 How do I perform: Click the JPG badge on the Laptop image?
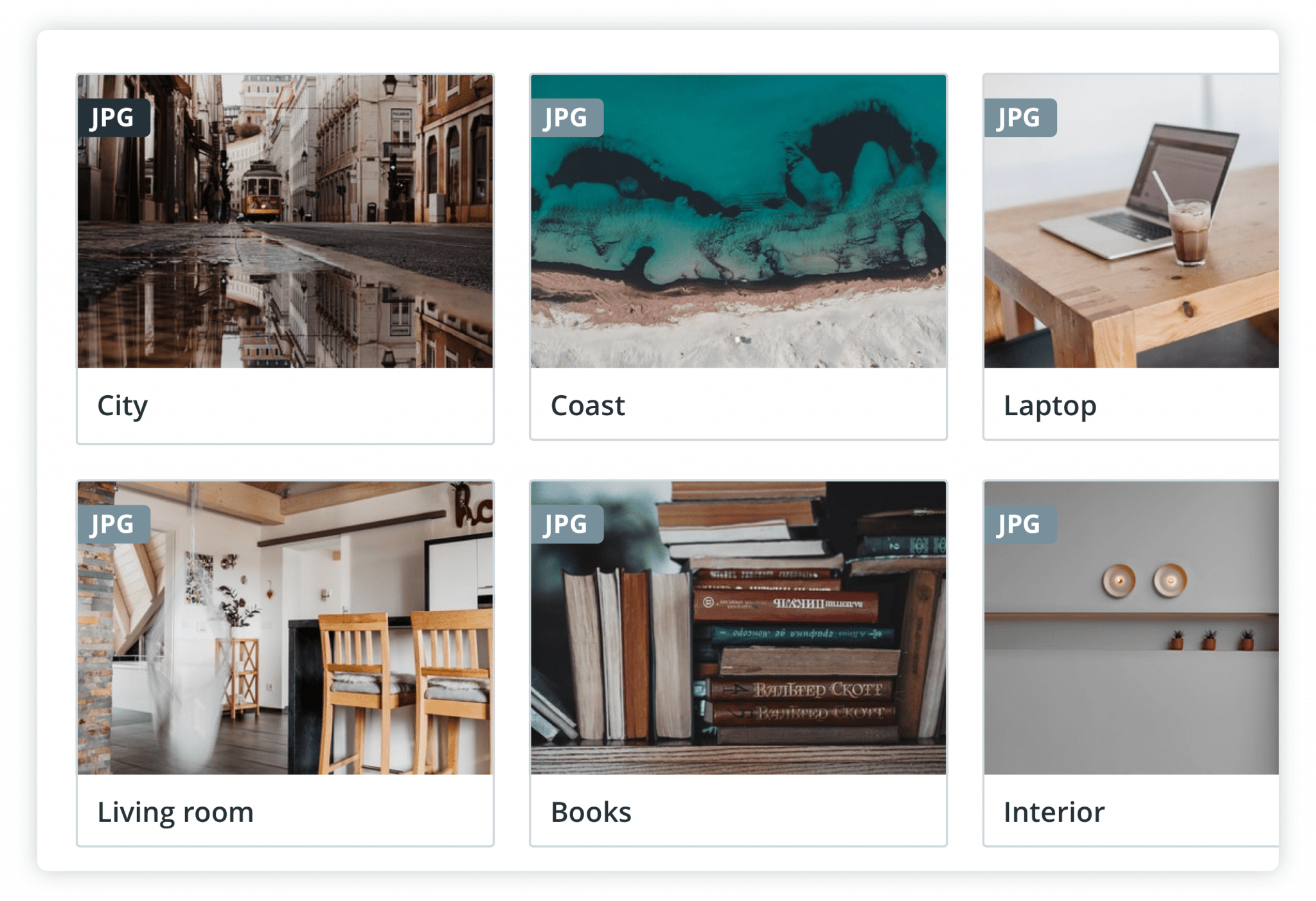point(1023,118)
